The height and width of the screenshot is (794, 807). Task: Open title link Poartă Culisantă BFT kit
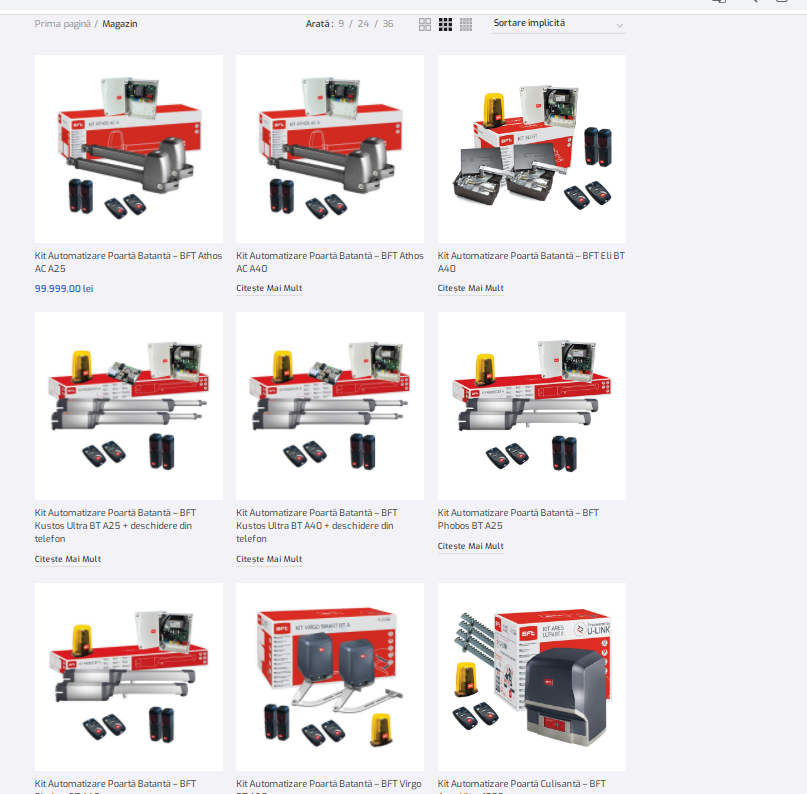(x=522, y=785)
